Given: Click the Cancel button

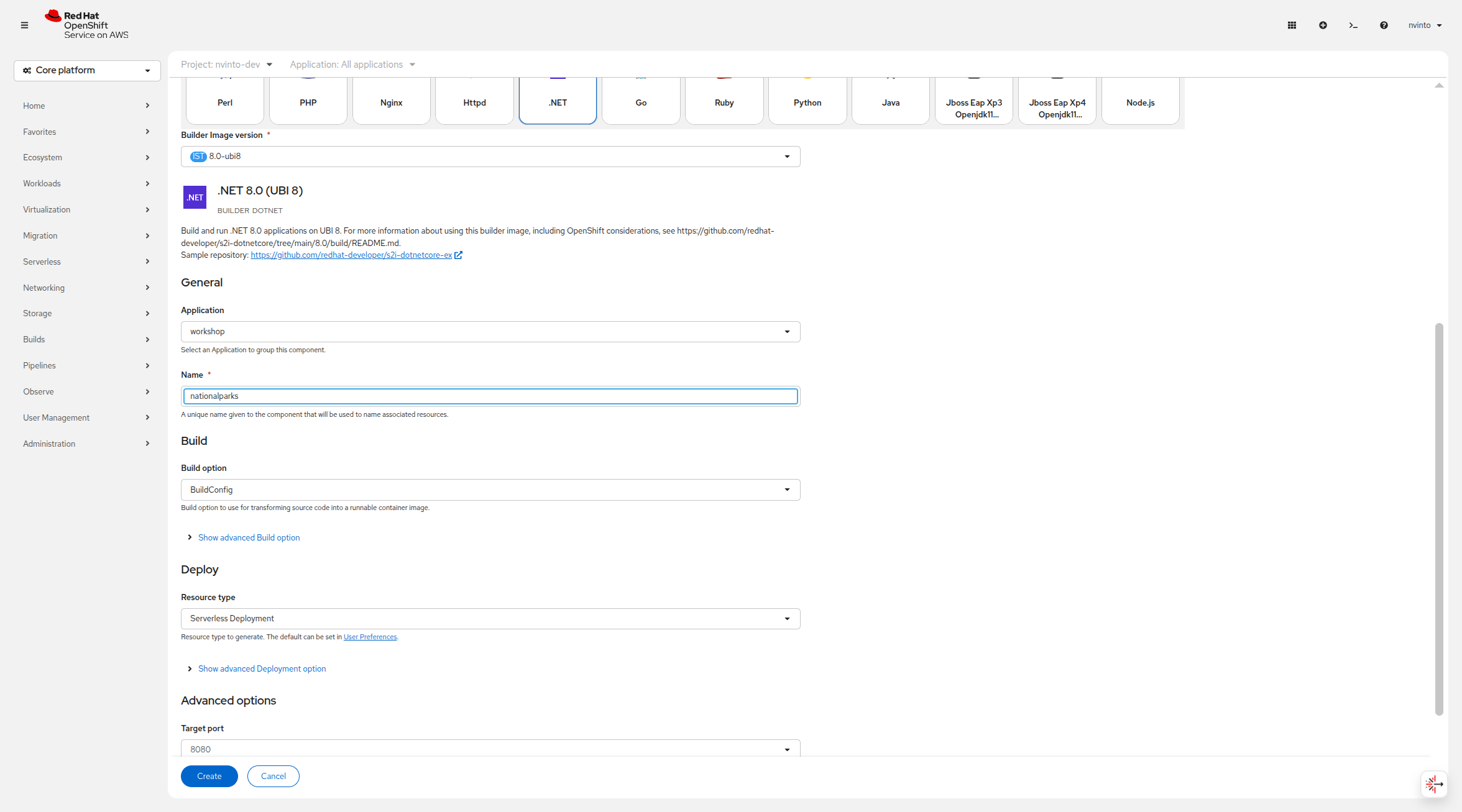Looking at the screenshot, I should tap(274, 777).
